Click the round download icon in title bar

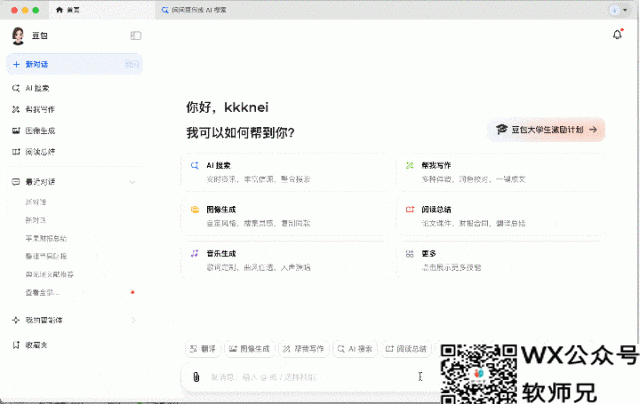614,10
